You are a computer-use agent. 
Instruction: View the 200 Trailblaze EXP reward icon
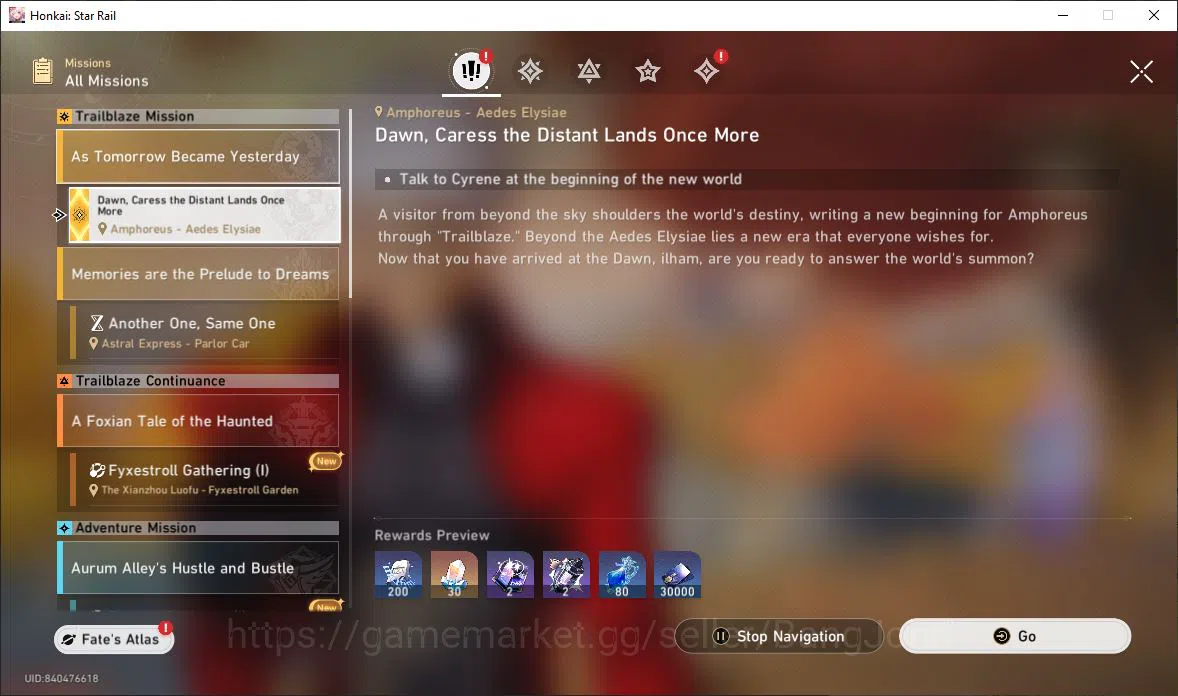(398, 575)
